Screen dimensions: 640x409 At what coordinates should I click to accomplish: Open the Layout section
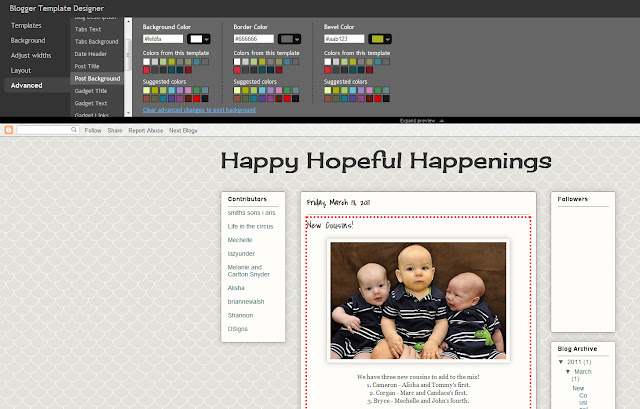tap(21, 70)
